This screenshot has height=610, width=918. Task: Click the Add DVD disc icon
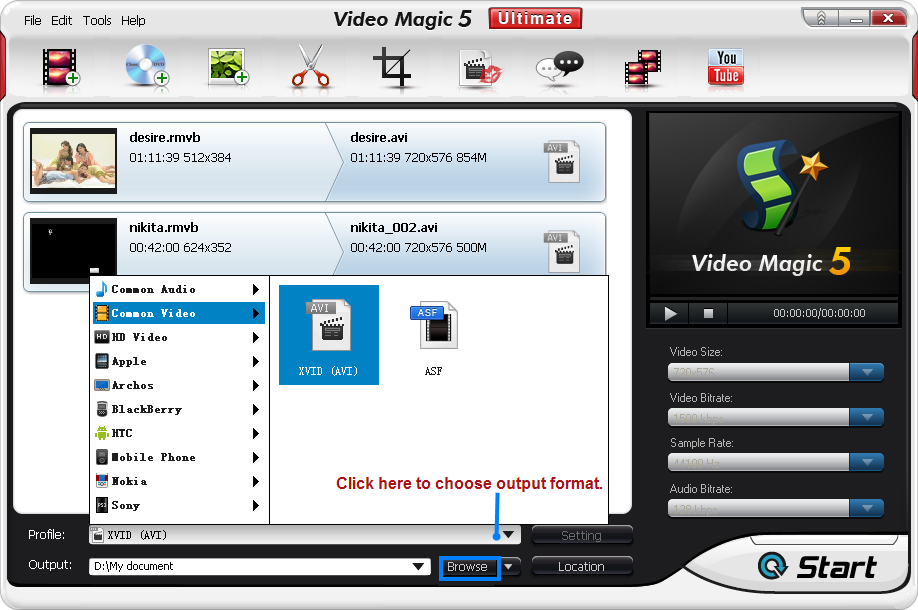point(146,66)
